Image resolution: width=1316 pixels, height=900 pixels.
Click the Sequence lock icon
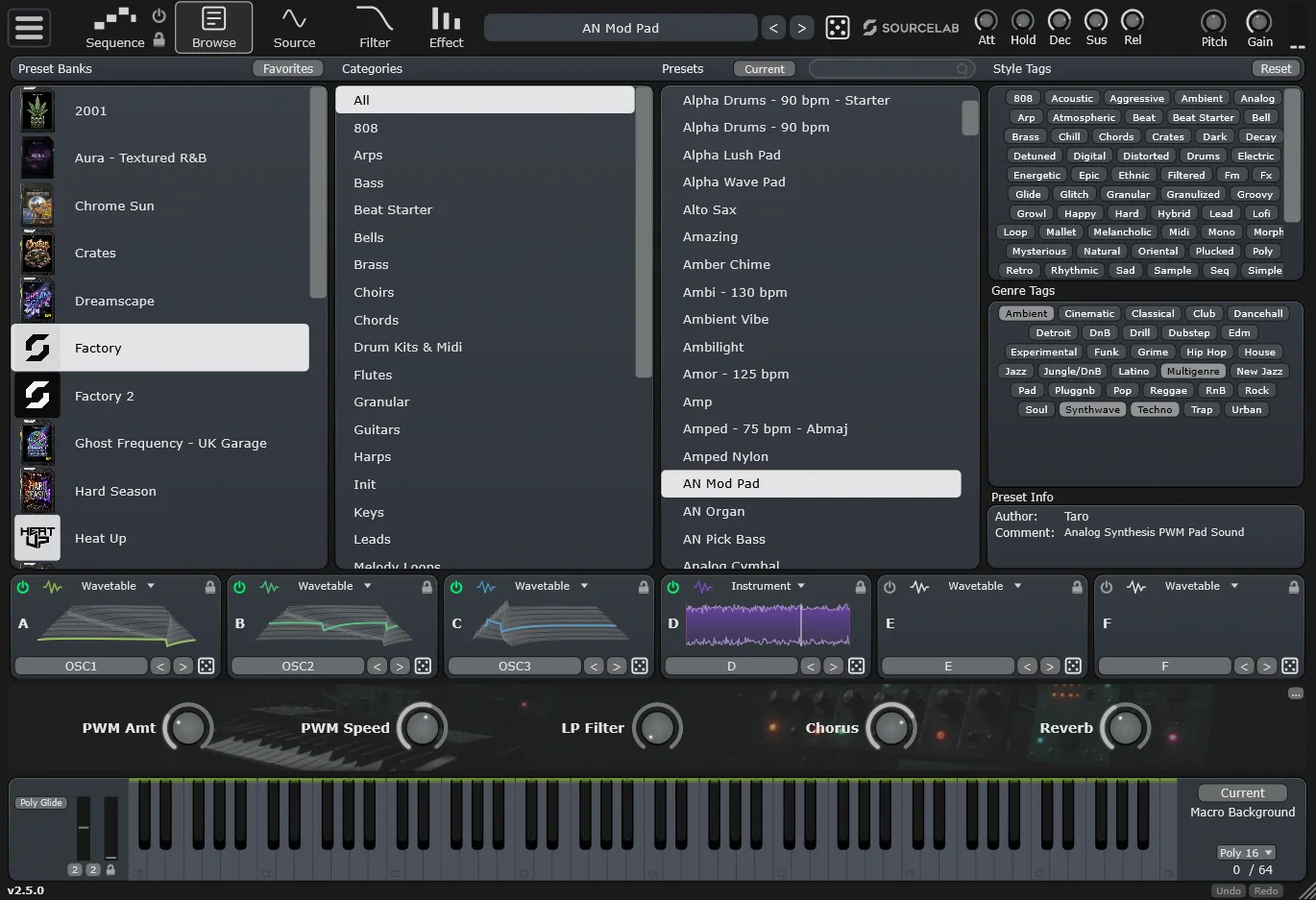pyautogui.click(x=159, y=40)
